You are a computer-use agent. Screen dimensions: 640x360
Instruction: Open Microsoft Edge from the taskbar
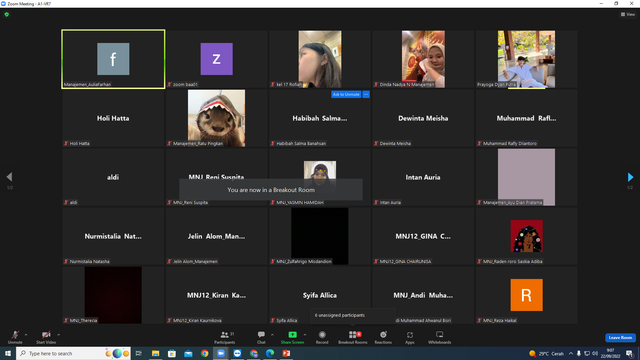270,353
